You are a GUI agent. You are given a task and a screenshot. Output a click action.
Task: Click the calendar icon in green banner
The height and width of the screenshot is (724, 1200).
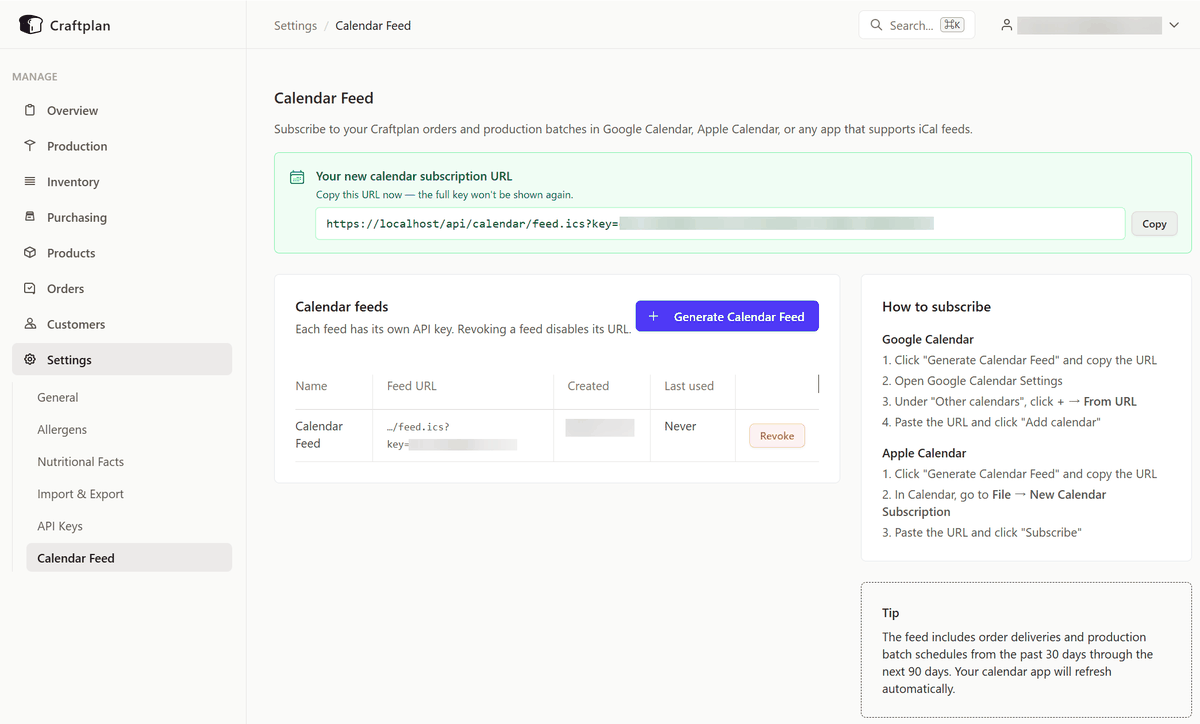pyautogui.click(x=297, y=177)
